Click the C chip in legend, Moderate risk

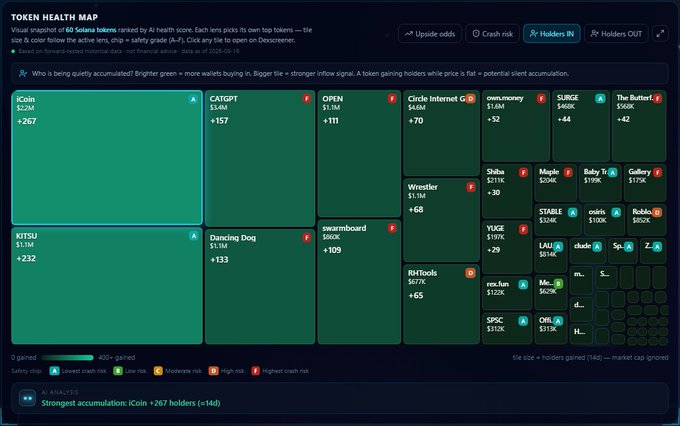tap(158, 371)
